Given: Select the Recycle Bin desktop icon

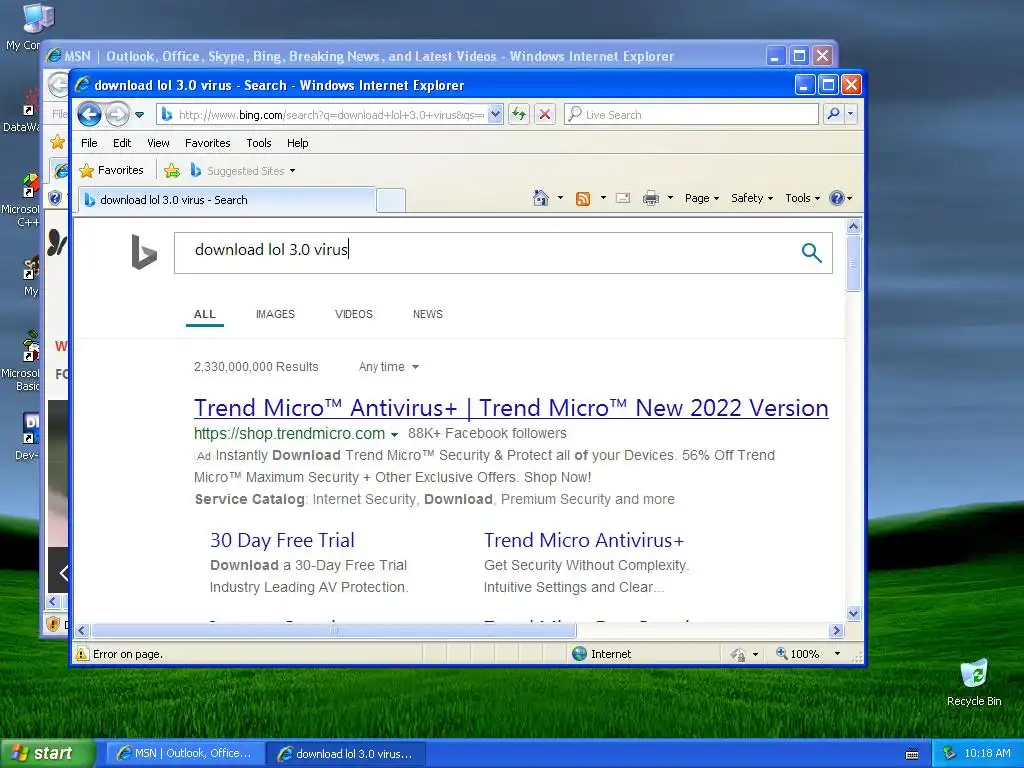Looking at the screenshot, I should (x=974, y=682).
